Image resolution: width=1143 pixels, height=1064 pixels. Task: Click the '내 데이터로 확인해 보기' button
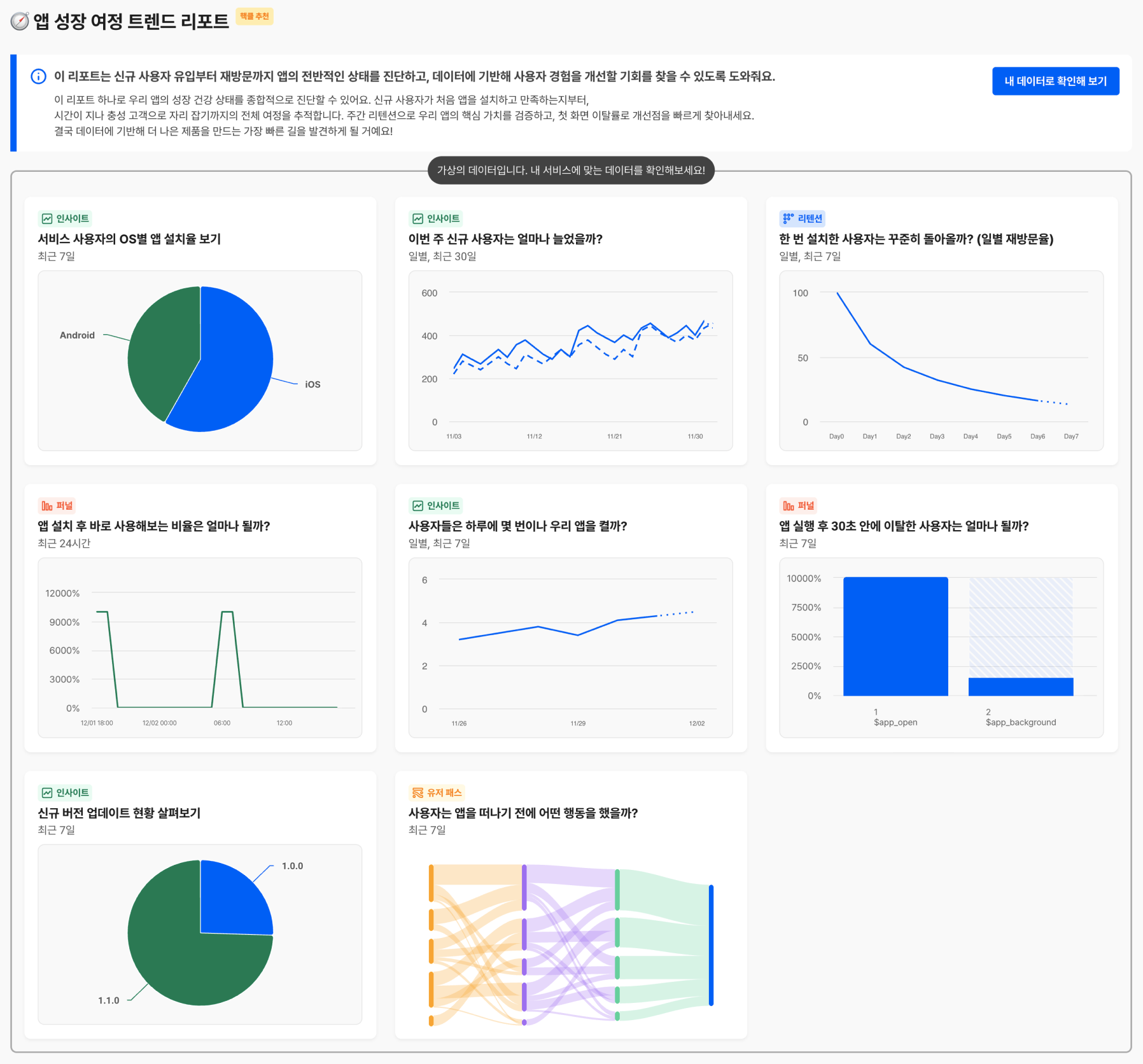[1055, 81]
